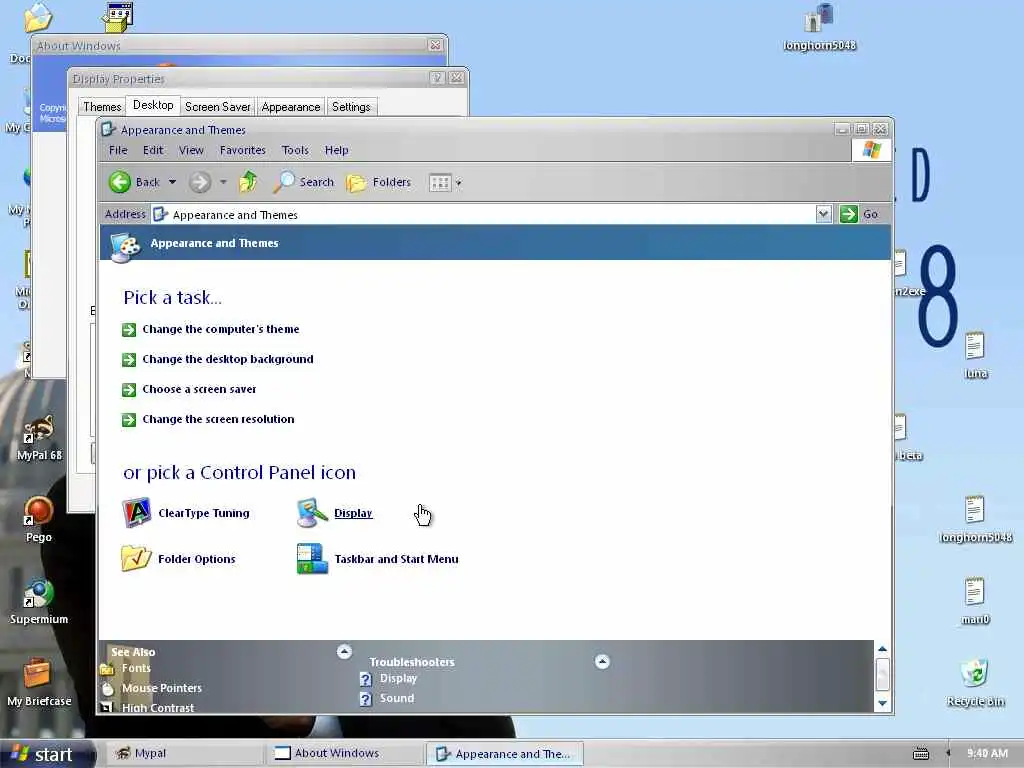This screenshot has width=1024, height=768.
Task: Switch to About Windows taskbar button
Action: [344, 753]
